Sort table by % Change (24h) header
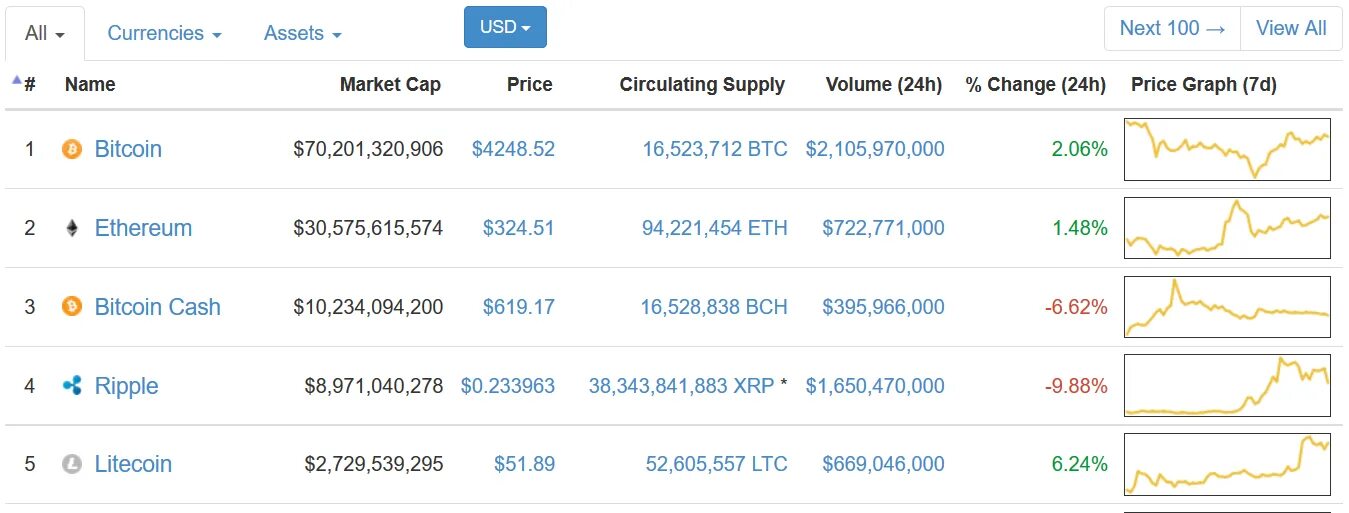This screenshot has height=513, width=1349. pos(1035,84)
